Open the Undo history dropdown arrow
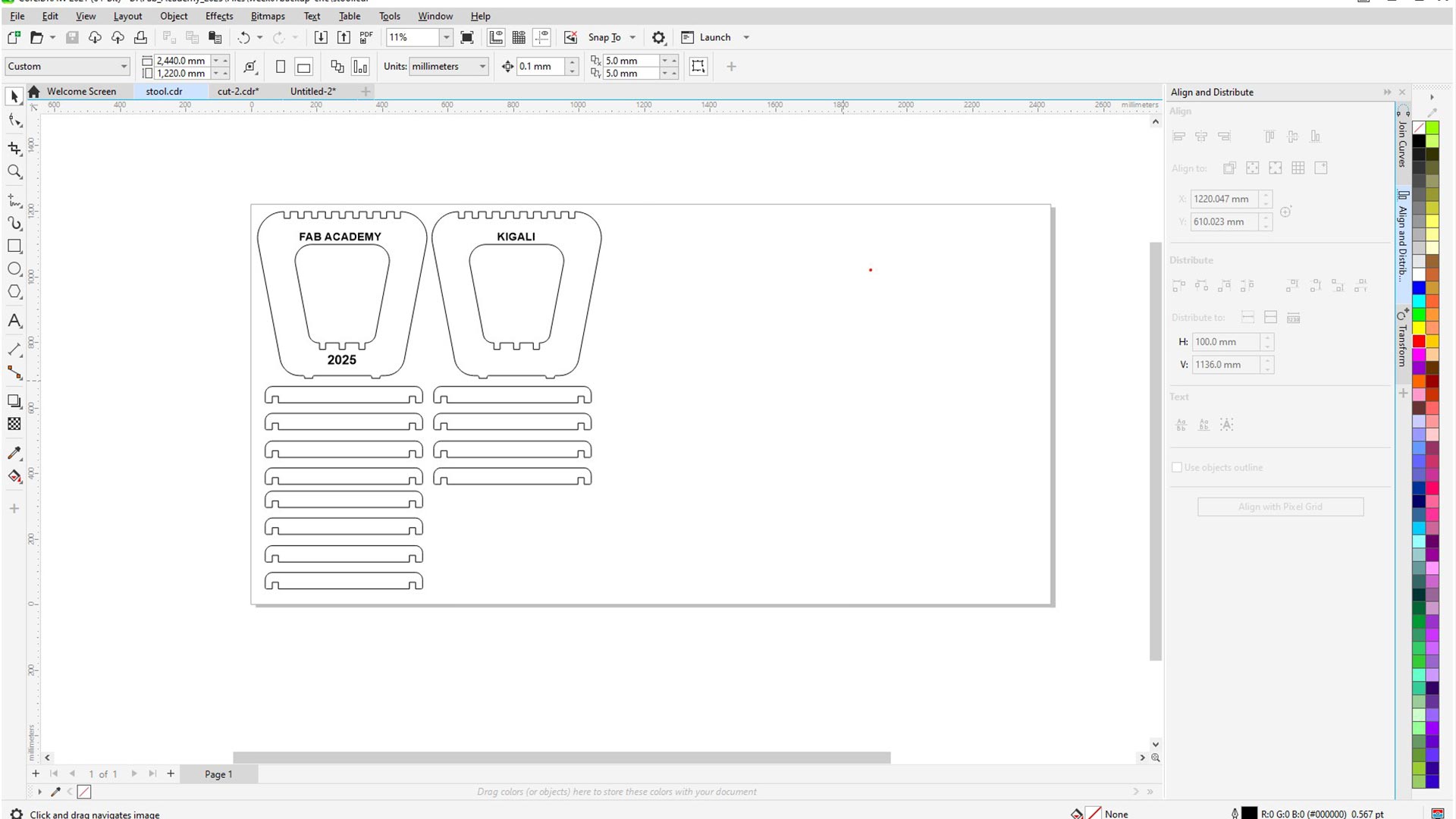1456x819 pixels. pos(259,37)
